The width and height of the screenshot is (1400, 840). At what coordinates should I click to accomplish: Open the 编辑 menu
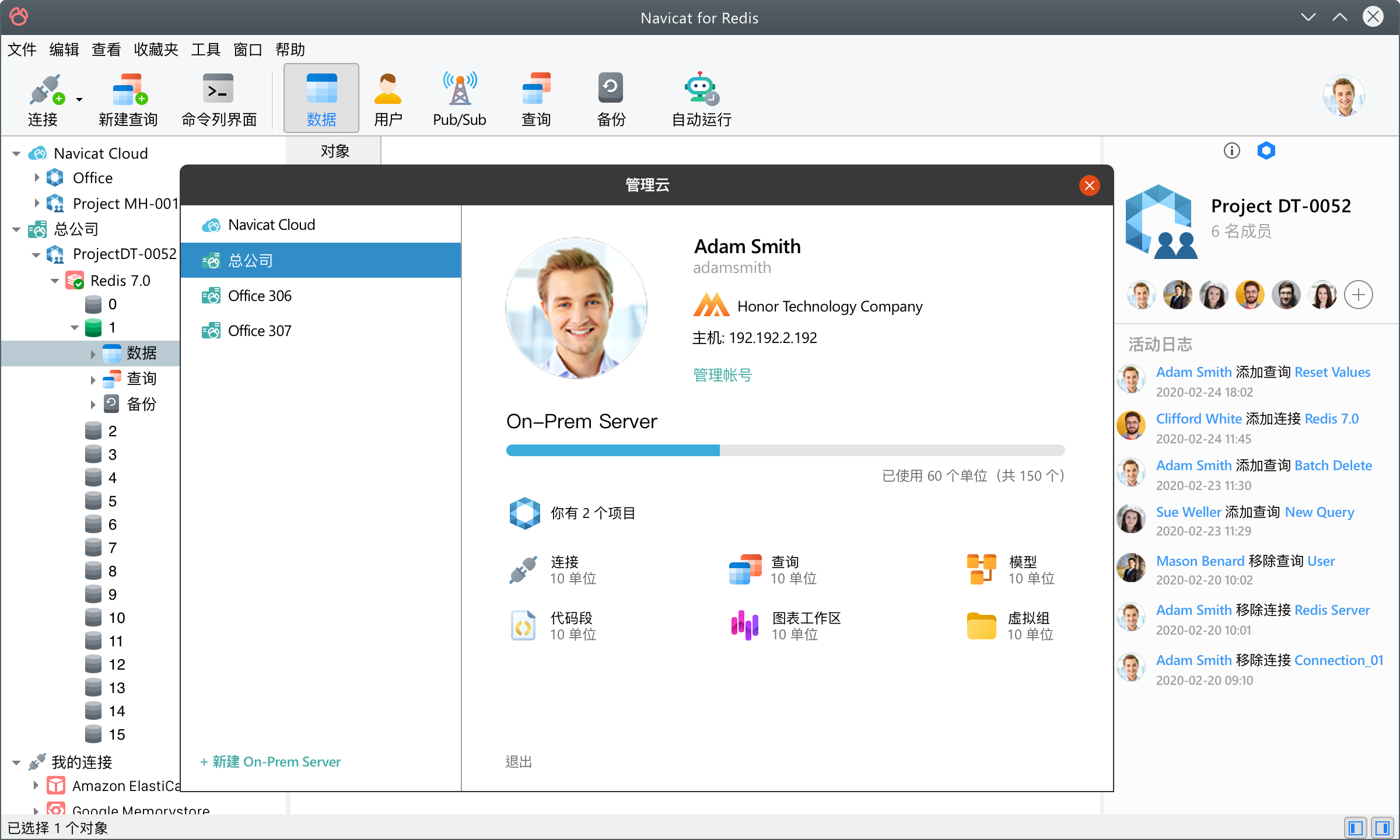tap(64, 50)
